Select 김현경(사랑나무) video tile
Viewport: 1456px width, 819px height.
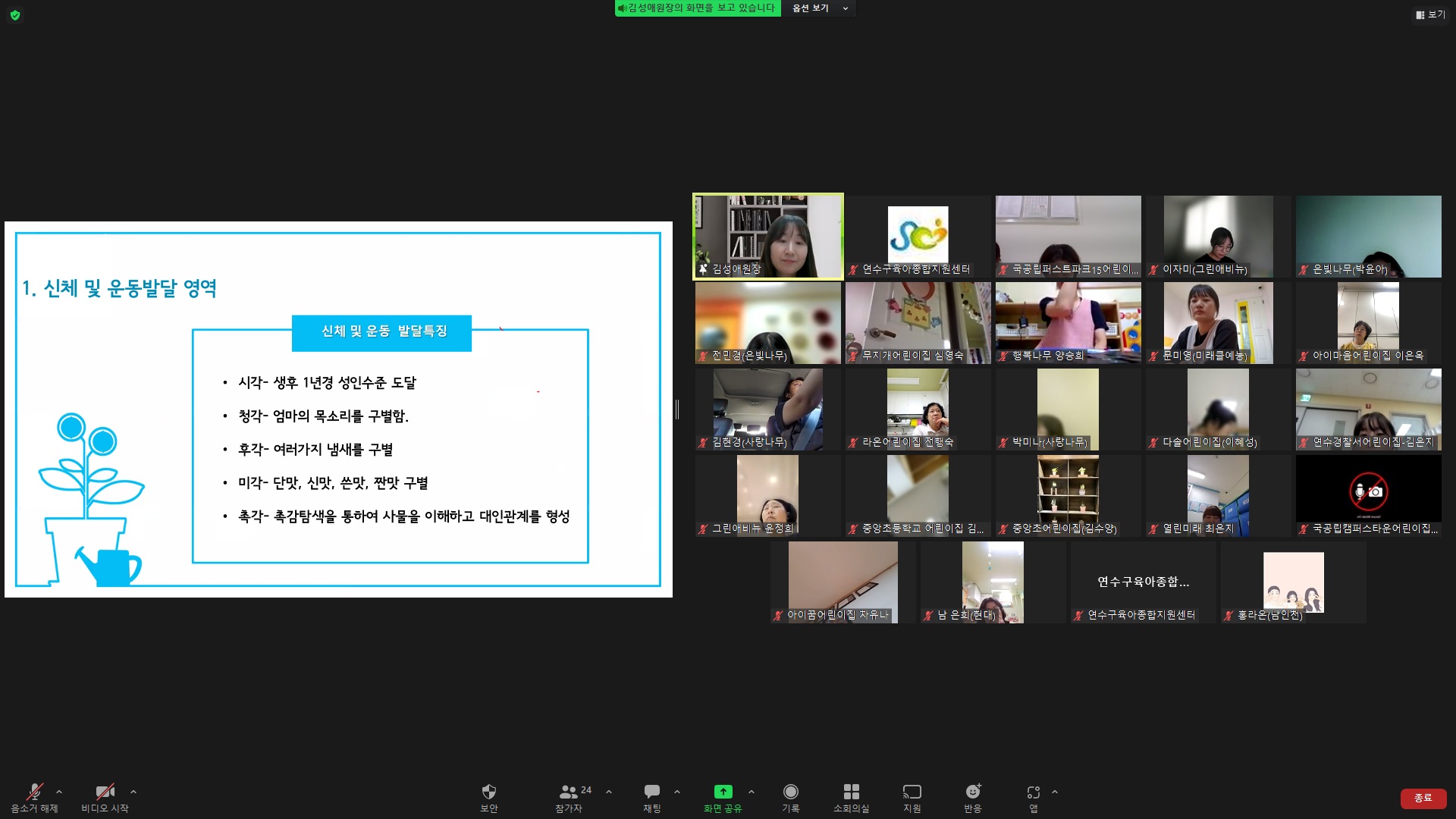point(768,409)
